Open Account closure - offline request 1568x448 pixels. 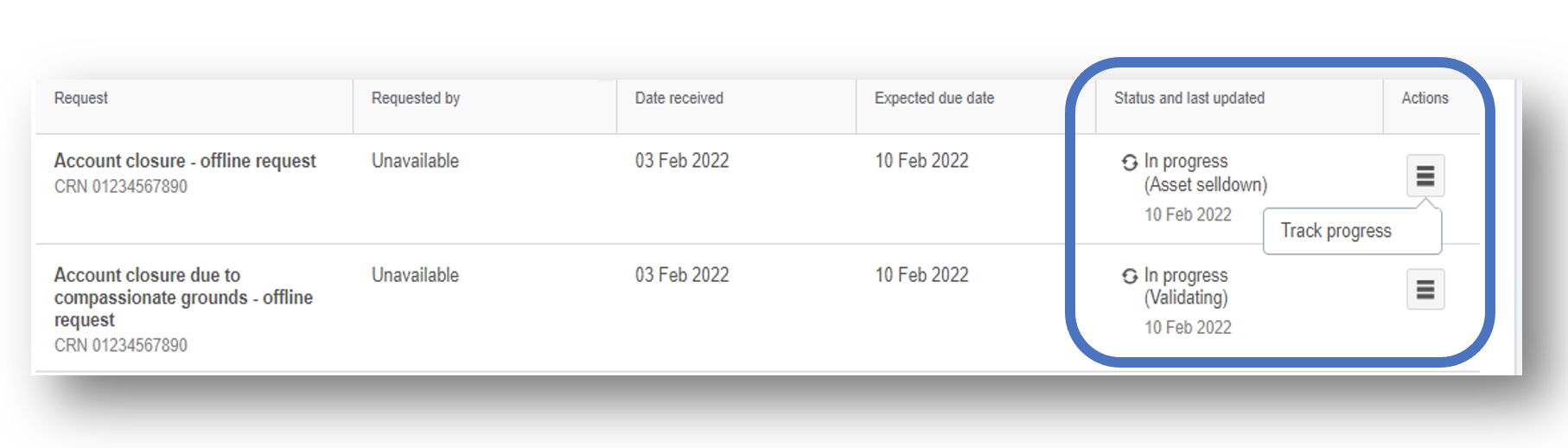point(185,161)
